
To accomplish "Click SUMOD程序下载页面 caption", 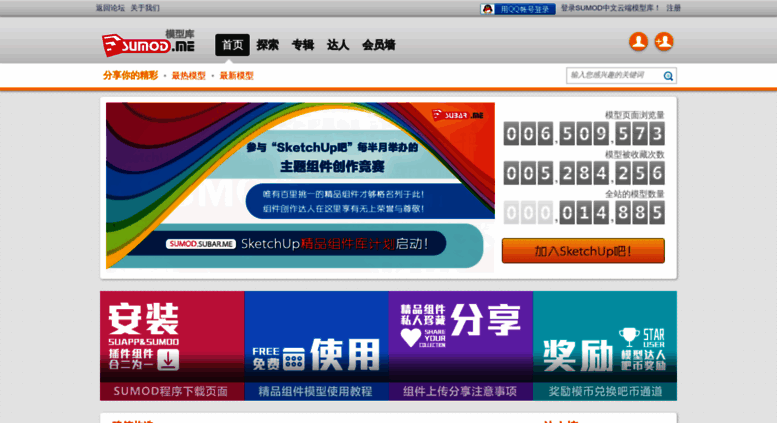I will 170,391.
